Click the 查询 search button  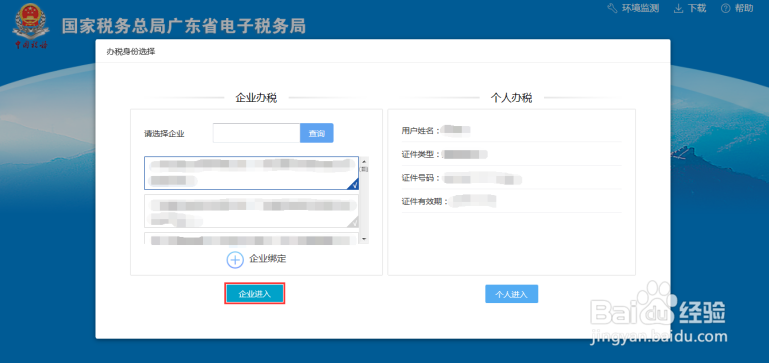click(x=317, y=133)
